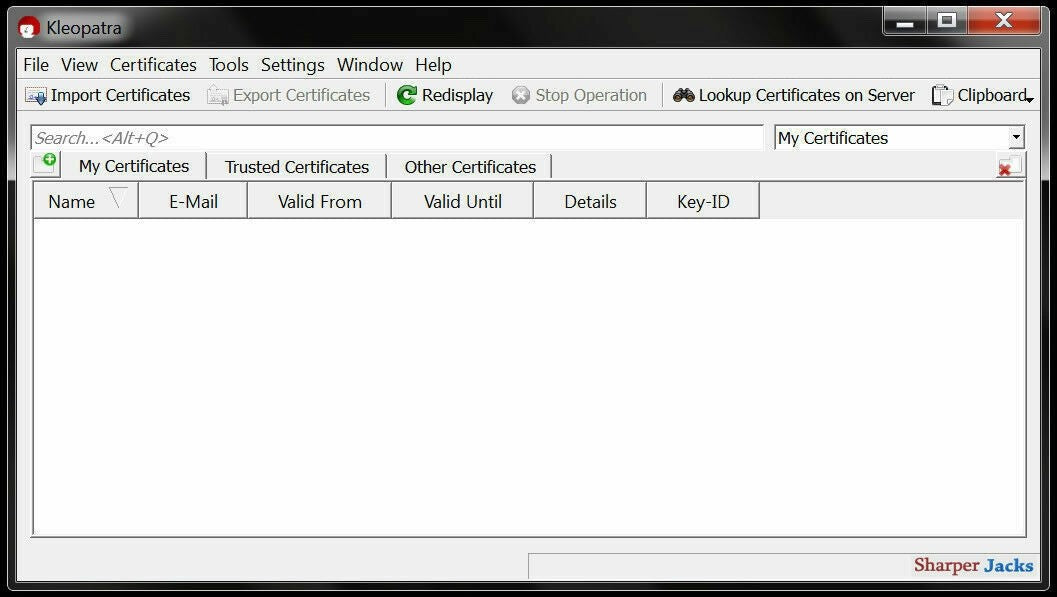Click the Export Certificates toolbar icon
The height and width of the screenshot is (597, 1057).
tap(216, 95)
